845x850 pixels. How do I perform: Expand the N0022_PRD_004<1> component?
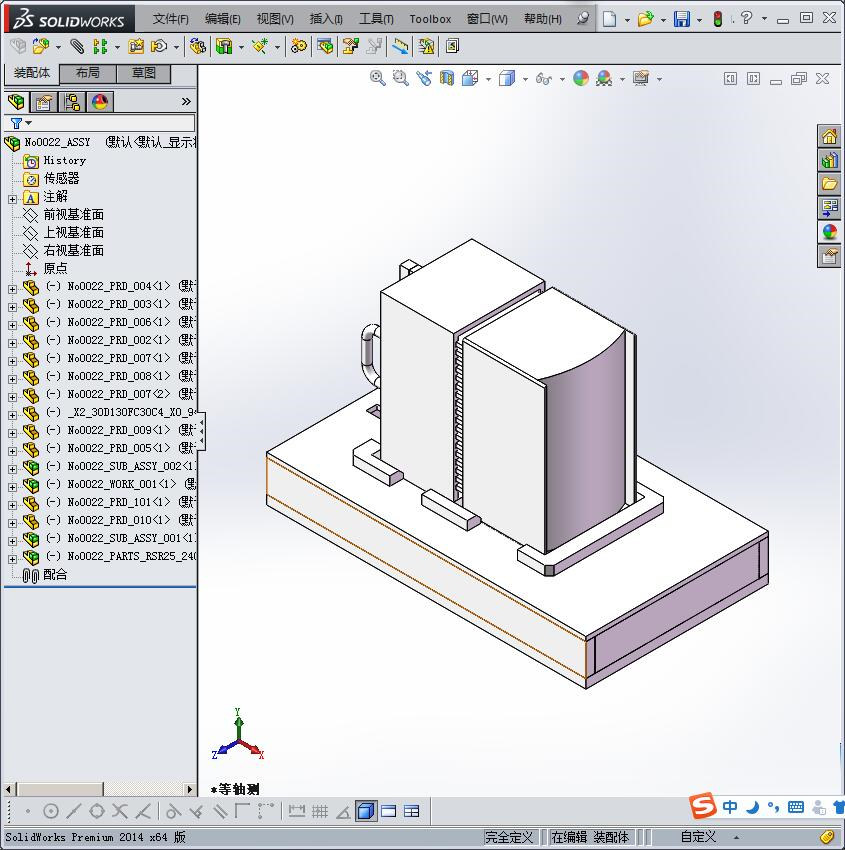12,289
